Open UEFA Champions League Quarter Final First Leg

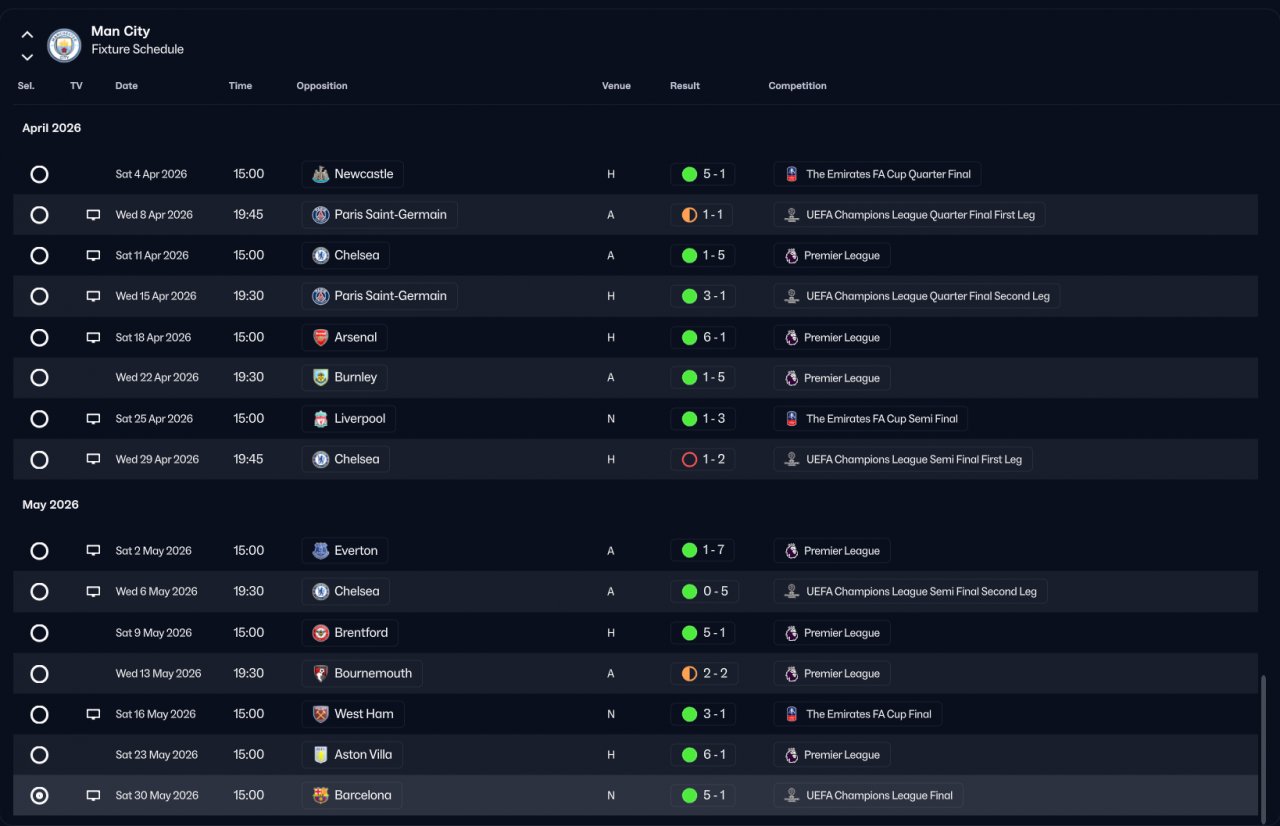(909, 215)
